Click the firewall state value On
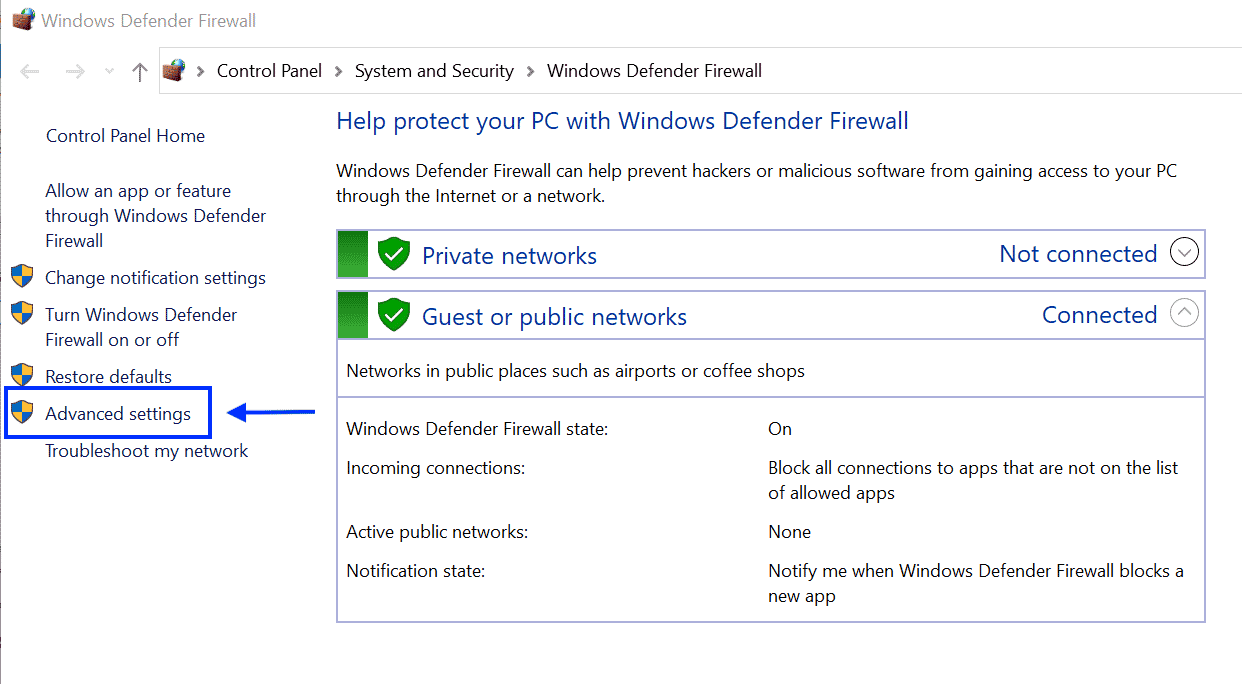Viewport: 1242px width, 684px height. pos(780,429)
